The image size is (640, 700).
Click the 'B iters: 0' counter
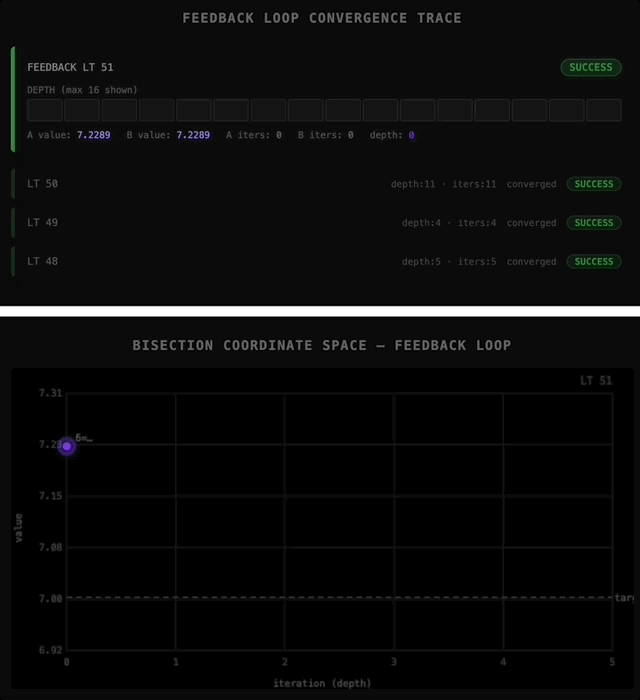[x=326, y=135]
